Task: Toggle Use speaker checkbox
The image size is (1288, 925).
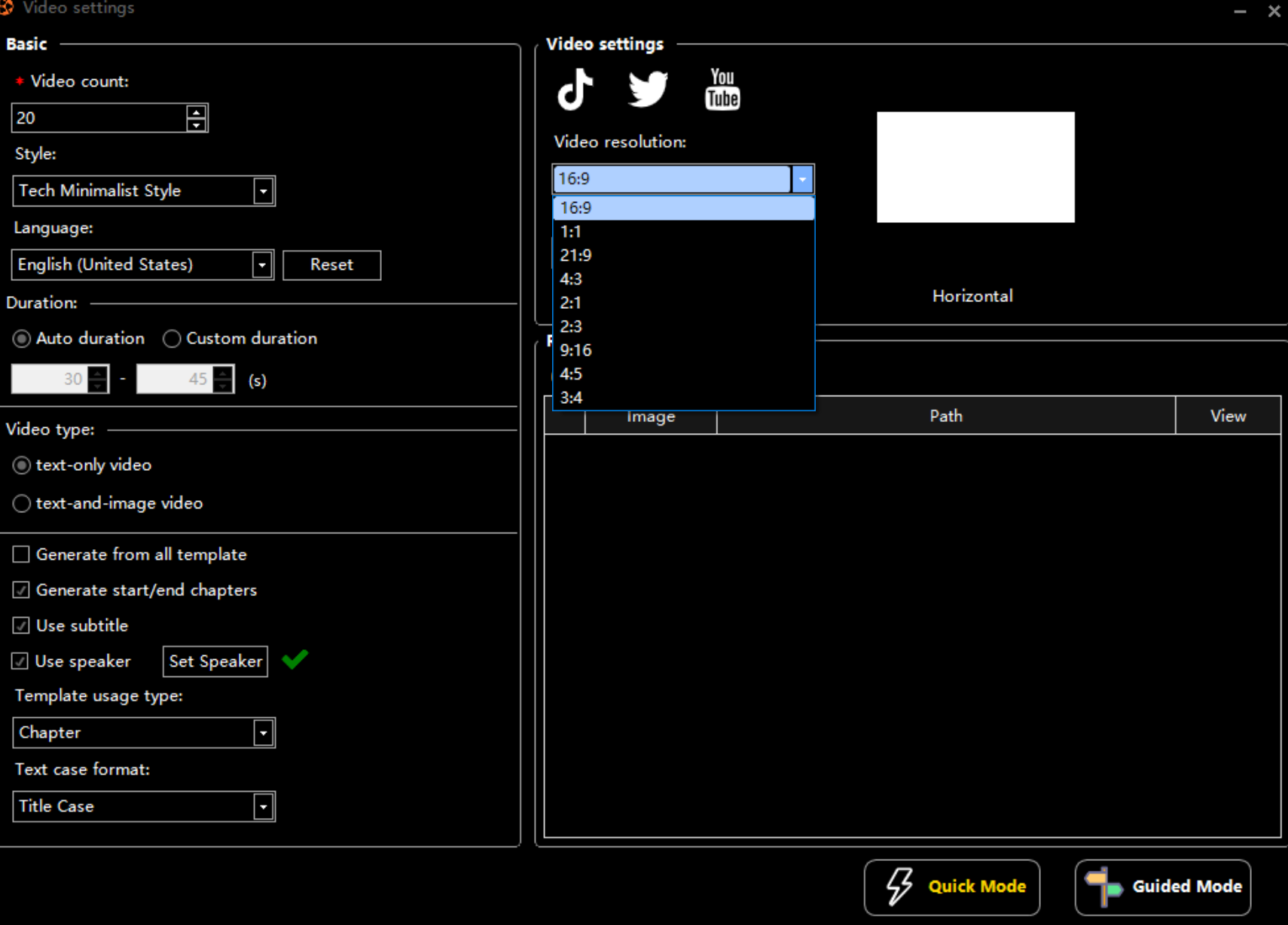Action: pyautogui.click(x=20, y=661)
